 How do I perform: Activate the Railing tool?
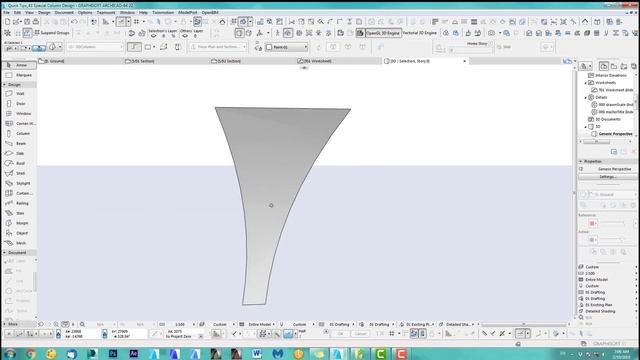(19, 203)
